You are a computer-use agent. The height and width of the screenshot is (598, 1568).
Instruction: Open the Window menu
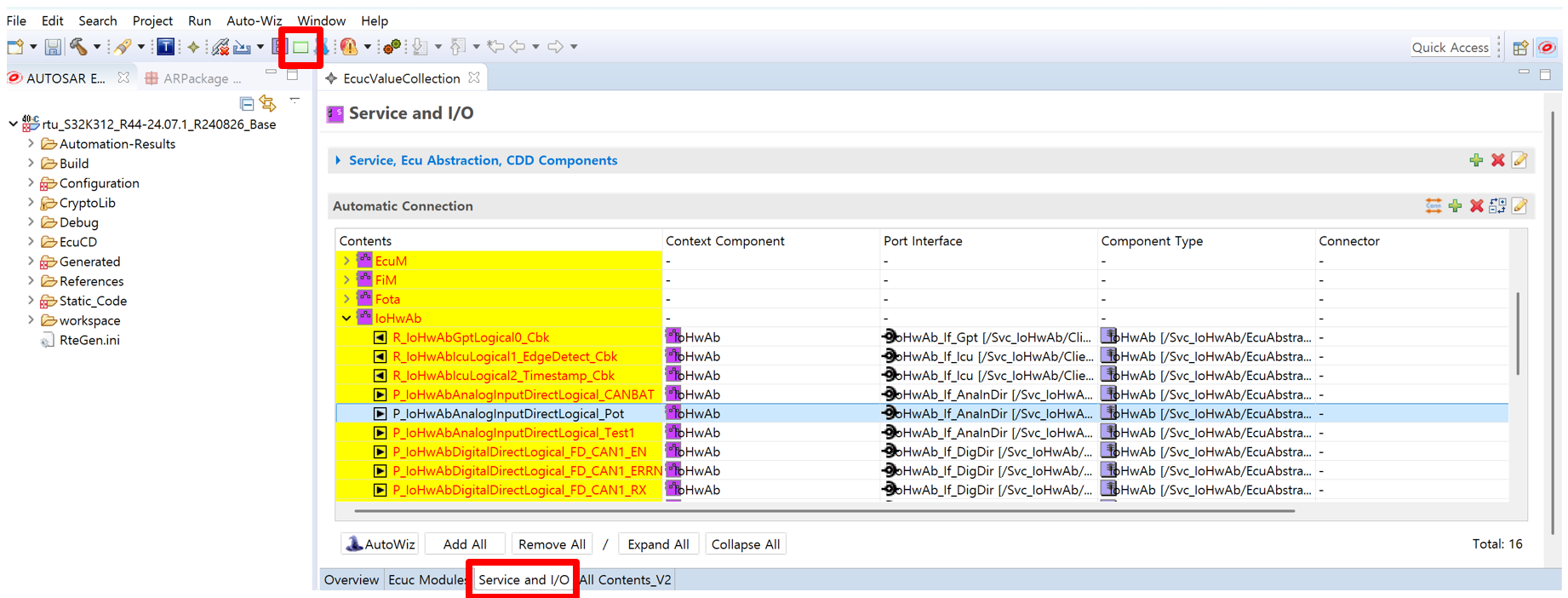321,20
